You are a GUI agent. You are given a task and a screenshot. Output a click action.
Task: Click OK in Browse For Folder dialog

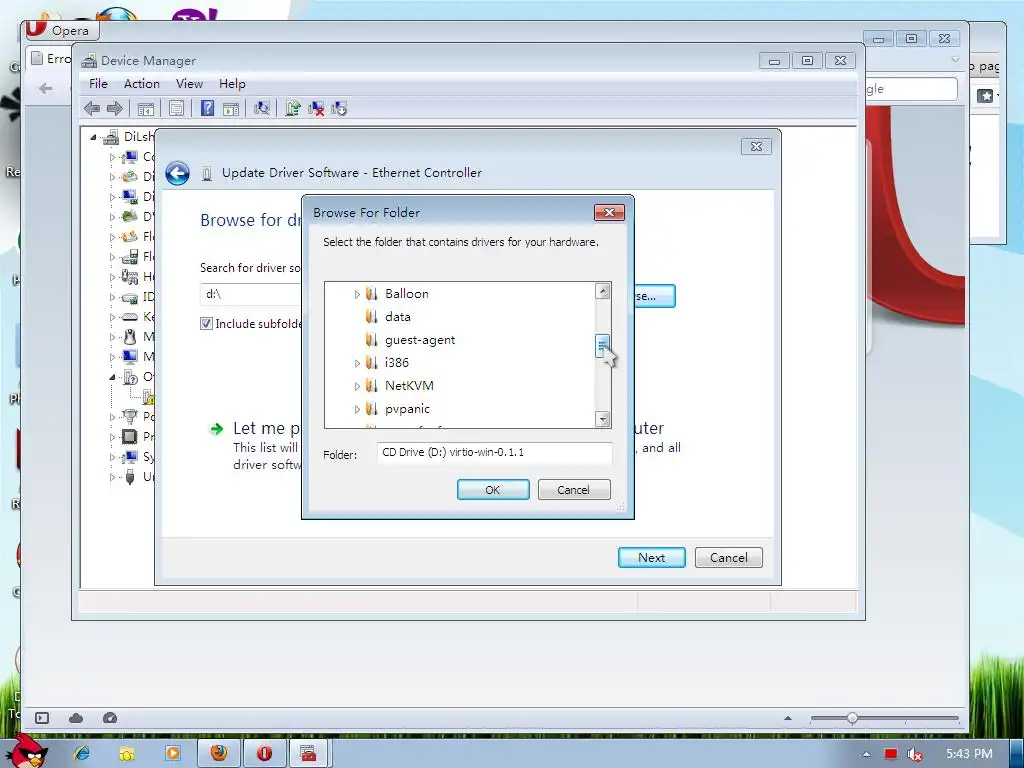(493, 490)
